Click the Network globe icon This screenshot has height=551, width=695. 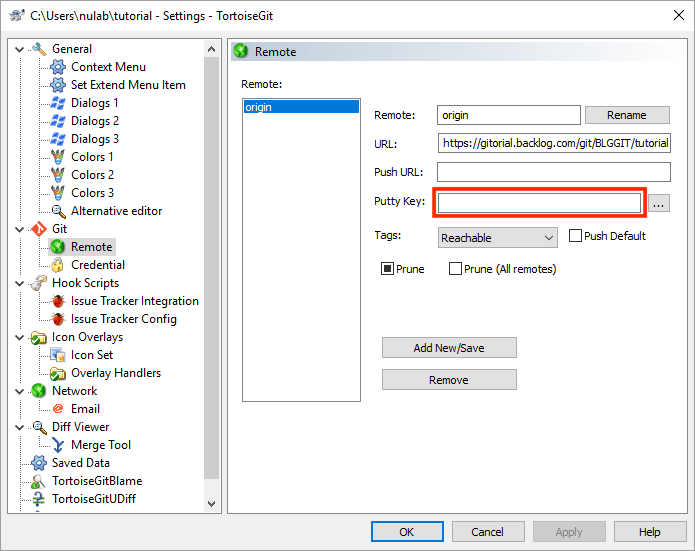39,391
